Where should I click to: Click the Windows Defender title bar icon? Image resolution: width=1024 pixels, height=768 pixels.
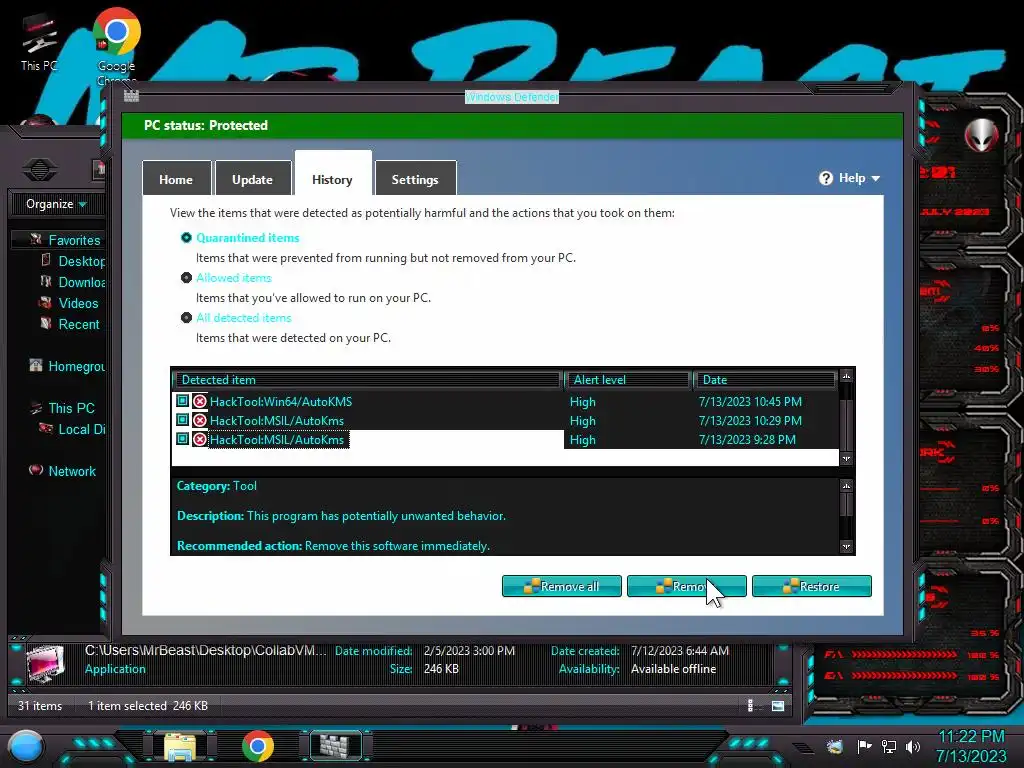(131, 97)
